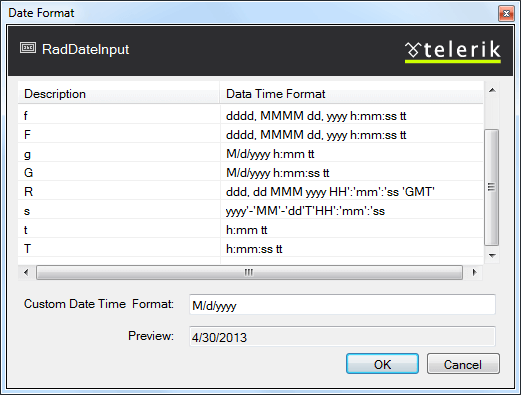Click the Telerik logo
The height and width of the screenshot is (395, 521).
[x=453, y=52]
